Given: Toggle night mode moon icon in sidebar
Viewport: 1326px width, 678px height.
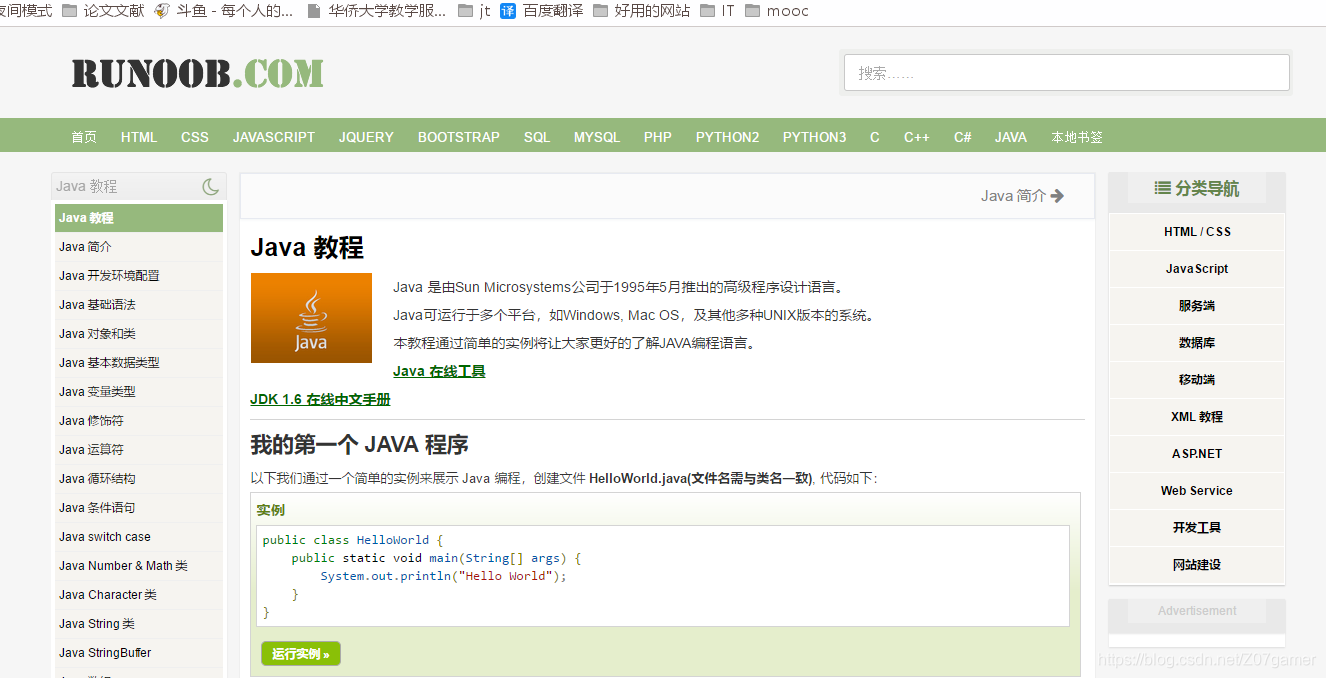Looking at the screenshot, I should (x=210, y=186).
